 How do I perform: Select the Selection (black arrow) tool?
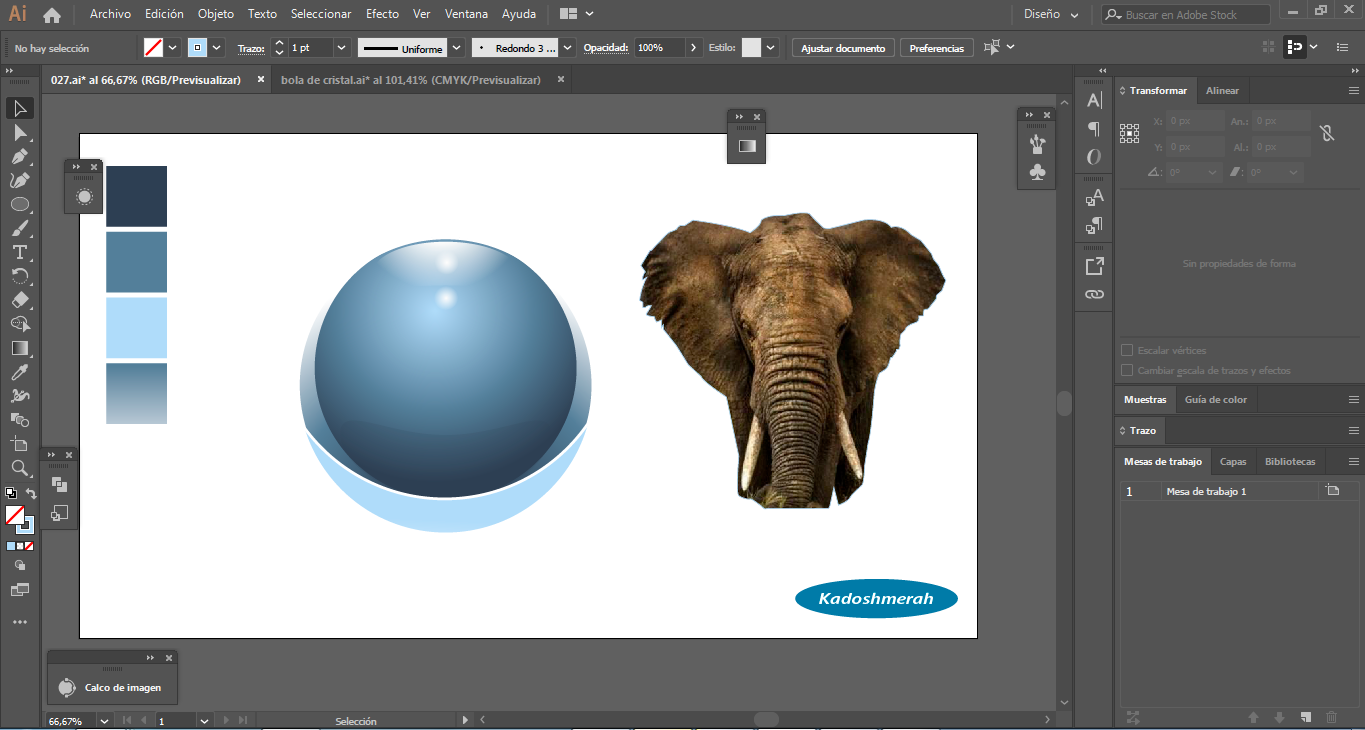(x=20, y=108)
